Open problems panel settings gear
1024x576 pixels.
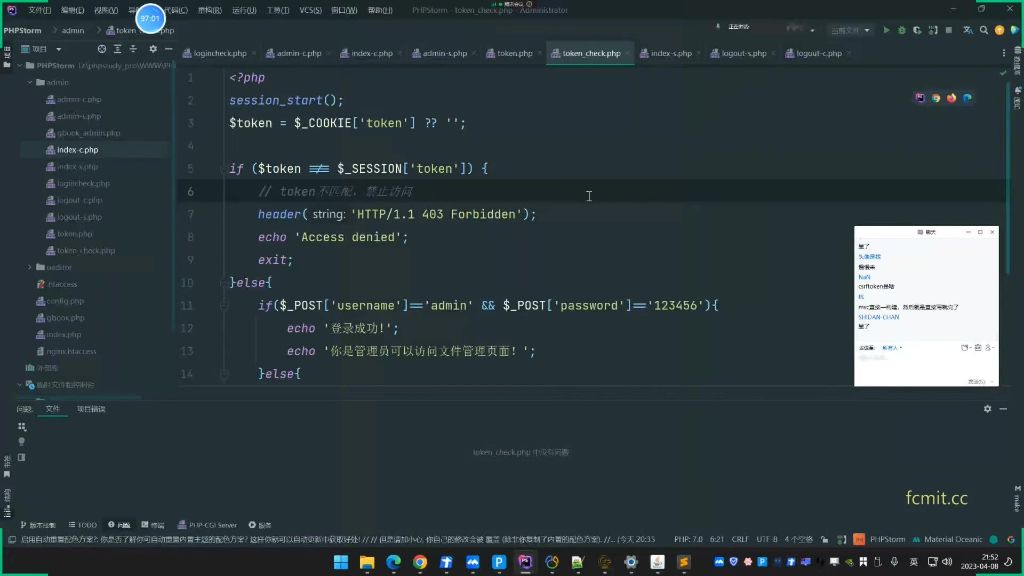(987, 409)
